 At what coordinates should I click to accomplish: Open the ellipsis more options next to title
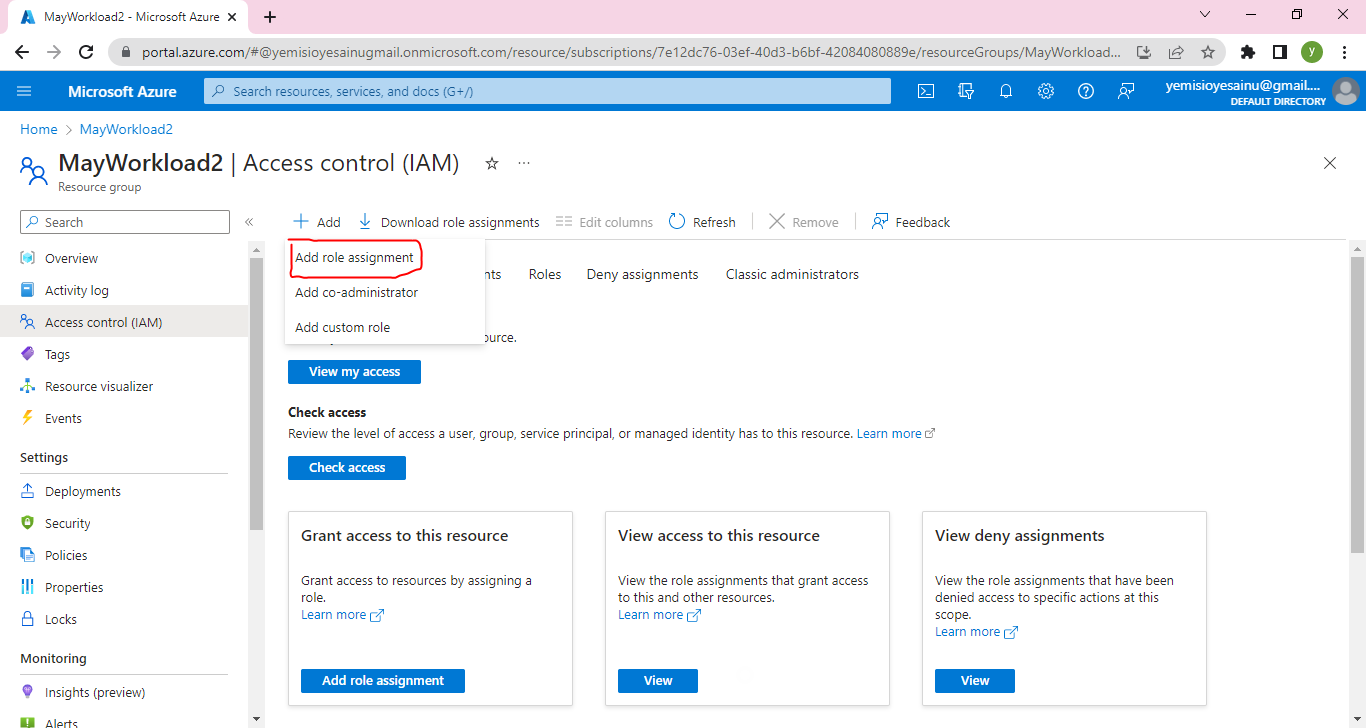click(x=524, y=163)
